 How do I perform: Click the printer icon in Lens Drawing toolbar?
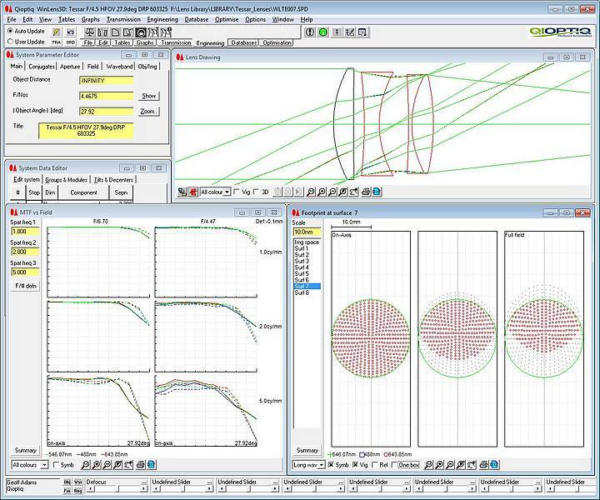pyautogui.click(x=366, y=192)
